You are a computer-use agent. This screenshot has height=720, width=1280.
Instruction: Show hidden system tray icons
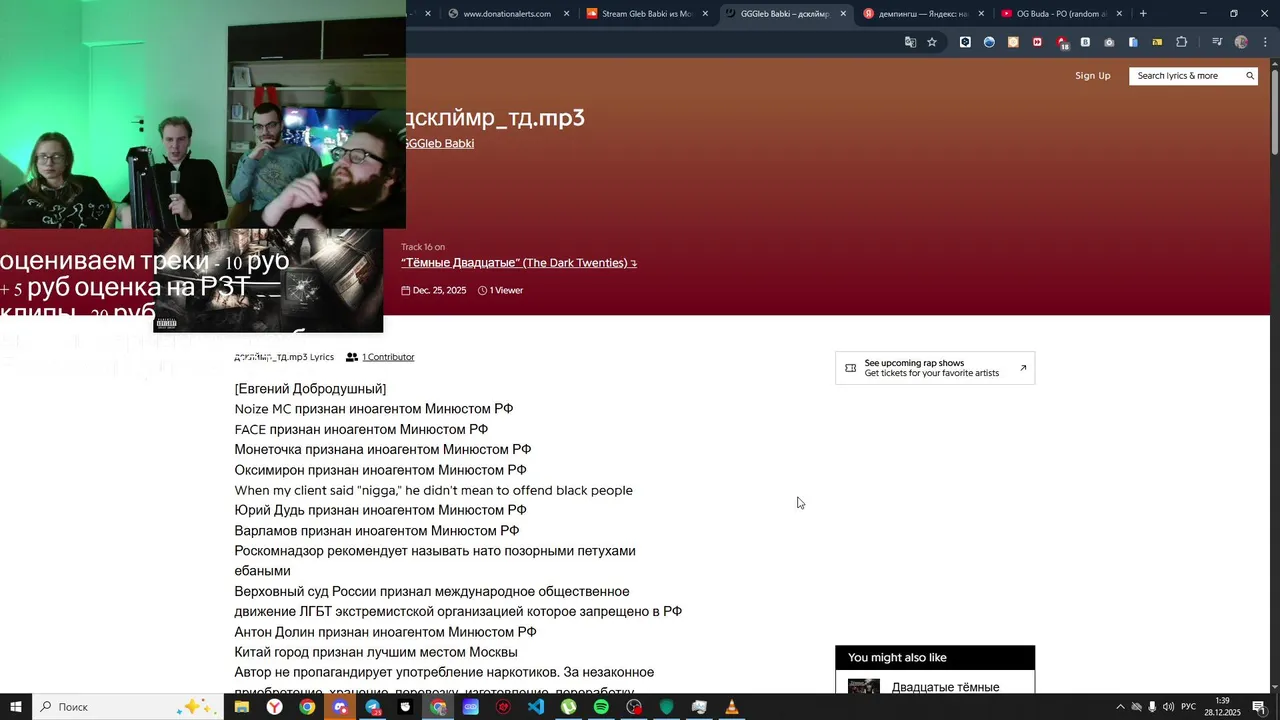coord(1120,707)
